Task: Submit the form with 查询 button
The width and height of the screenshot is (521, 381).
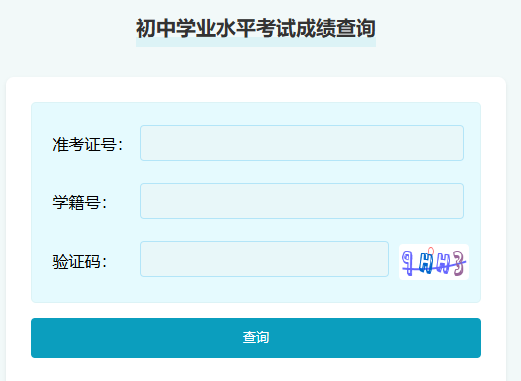Action: (x=256, y=338)
